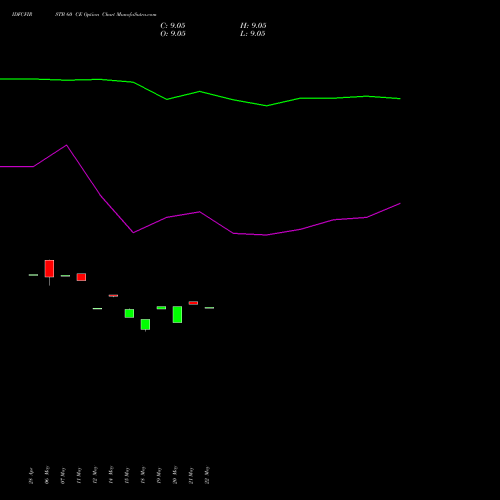Click the flat green candle above 07 May

click(x=65, y=276)
